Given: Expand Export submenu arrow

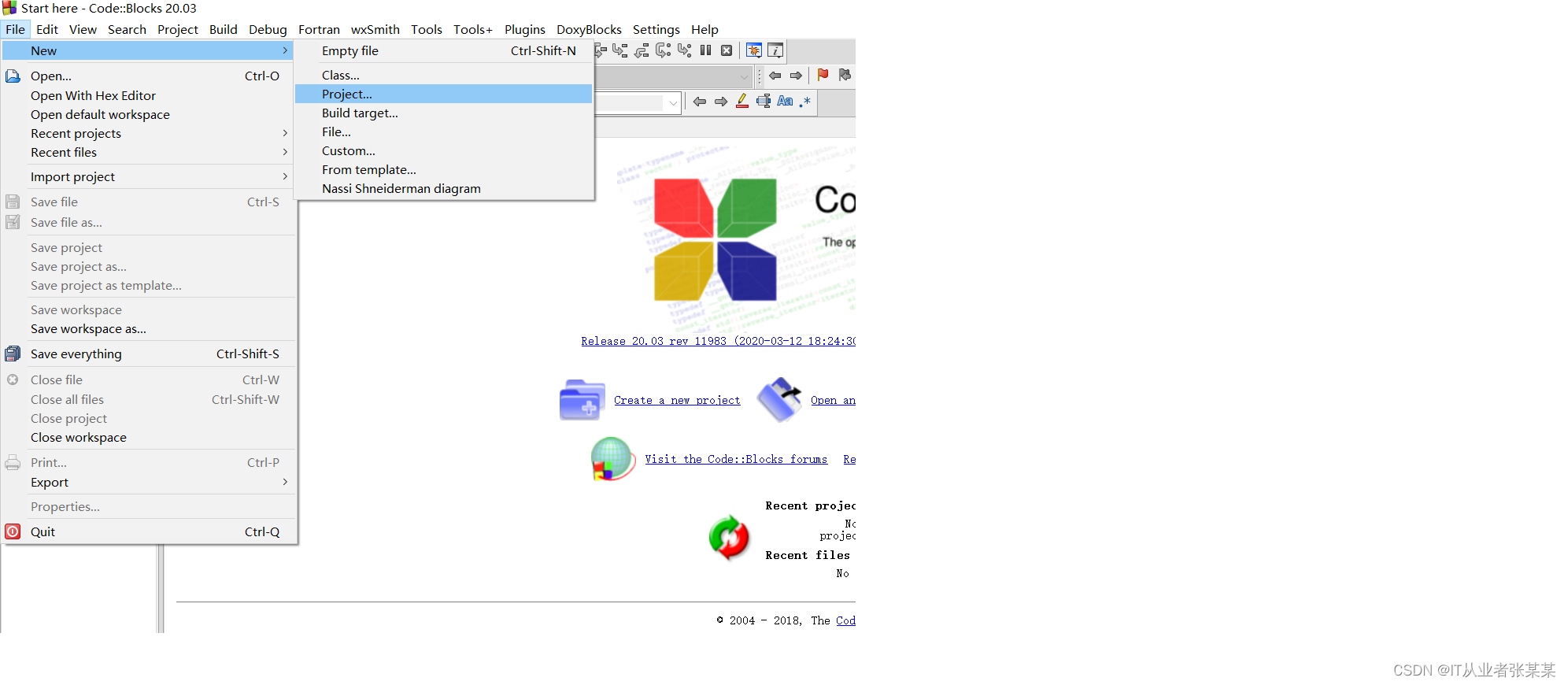Looking at the screenshot, I should pos(285,482).
